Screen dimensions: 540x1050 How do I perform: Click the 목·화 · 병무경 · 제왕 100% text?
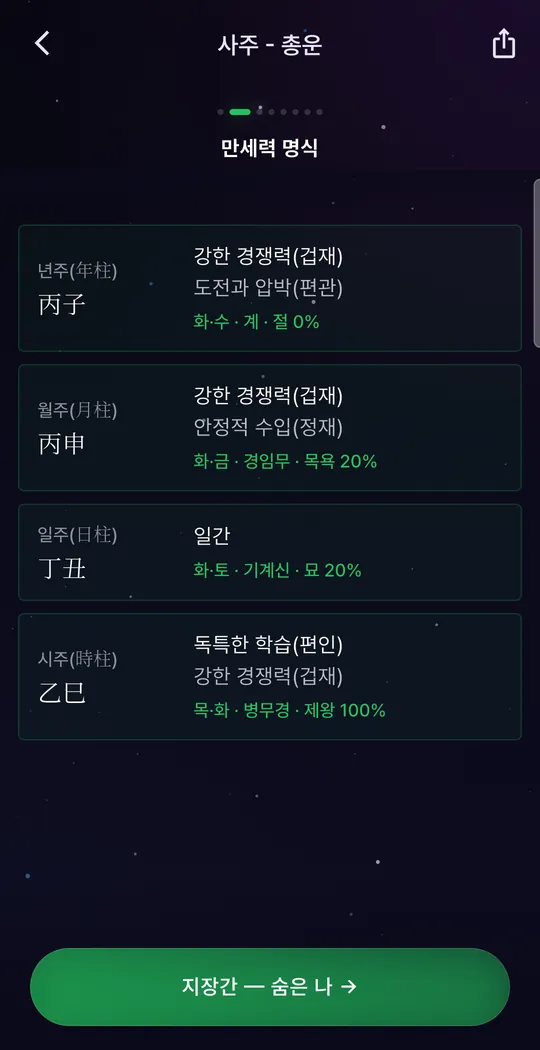[289, 710]
